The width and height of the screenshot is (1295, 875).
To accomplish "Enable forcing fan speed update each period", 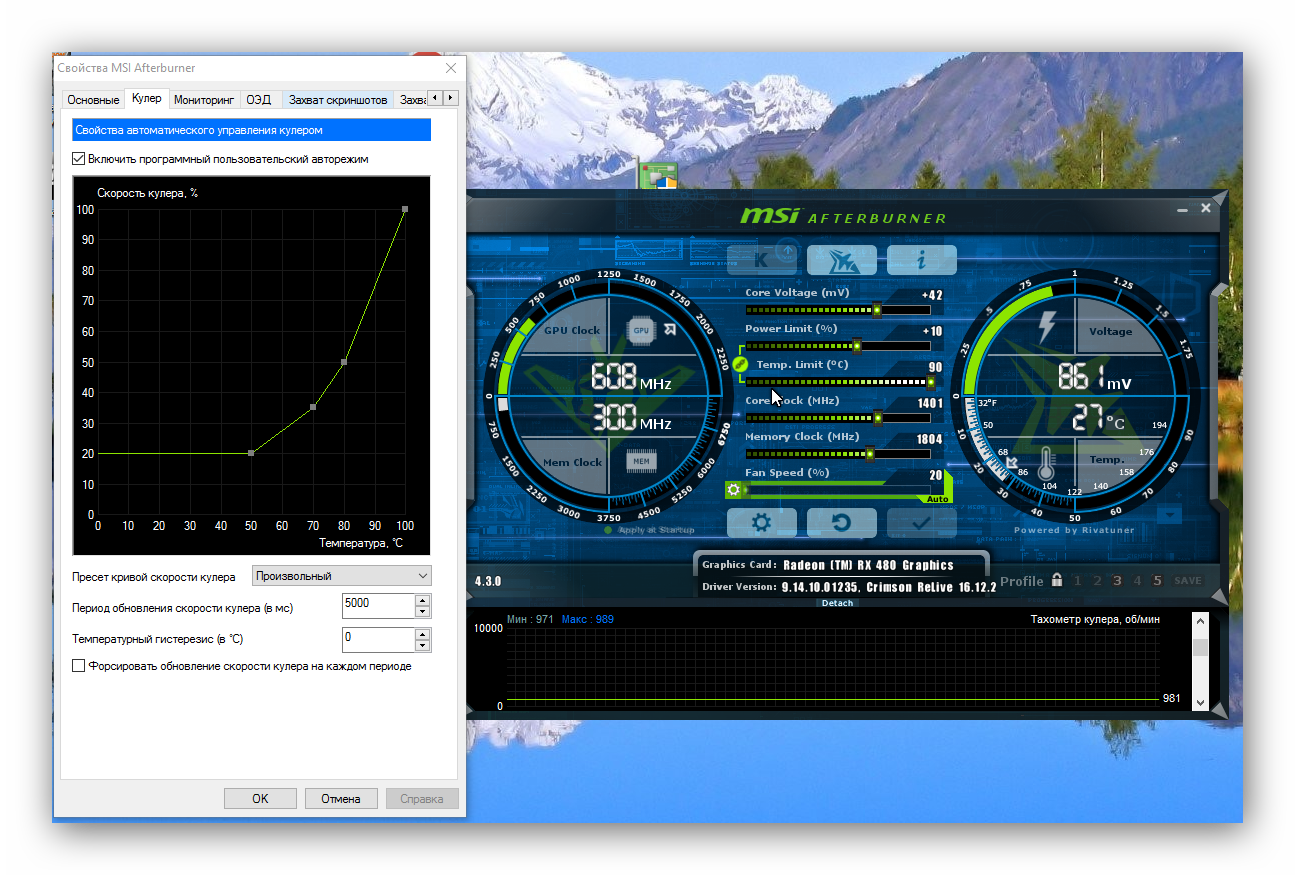I will [x=79, y=666].
